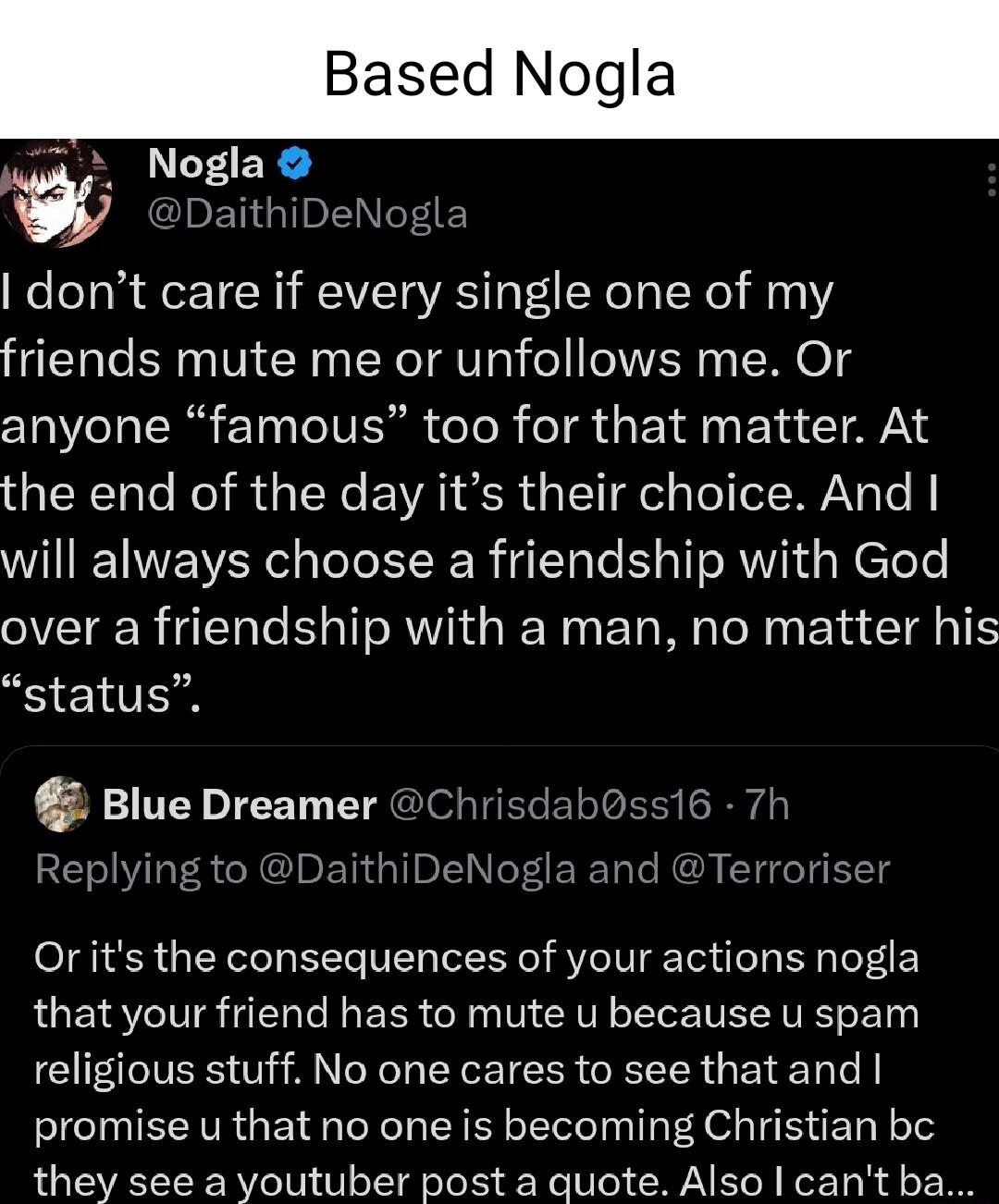Switch to the Replies tab
Image resolution: width=999 pixels, height=1204 pixels.
click(499, 867)
